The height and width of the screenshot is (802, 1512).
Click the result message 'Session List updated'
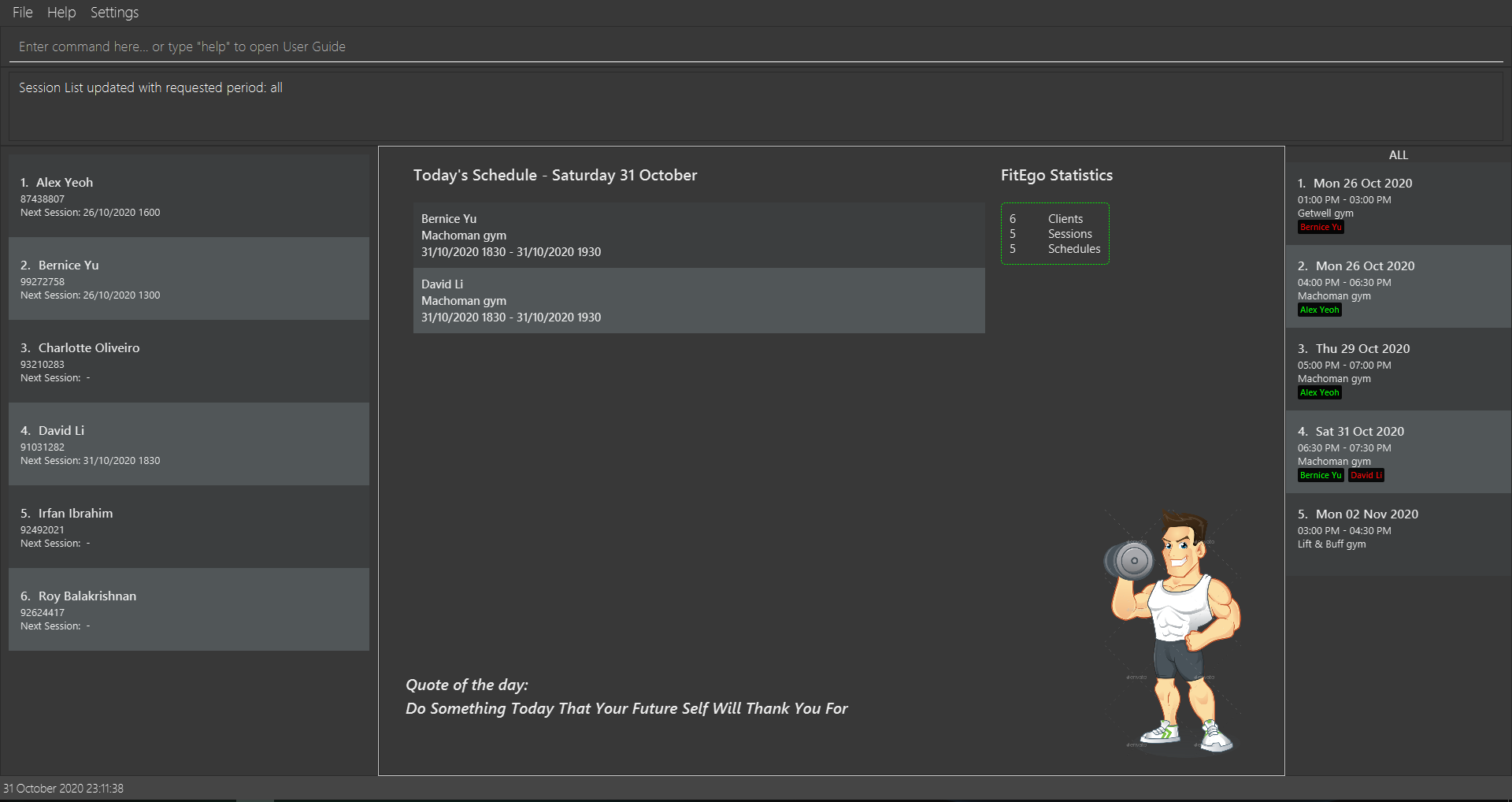pyautogui.click(x=150, y=87)
